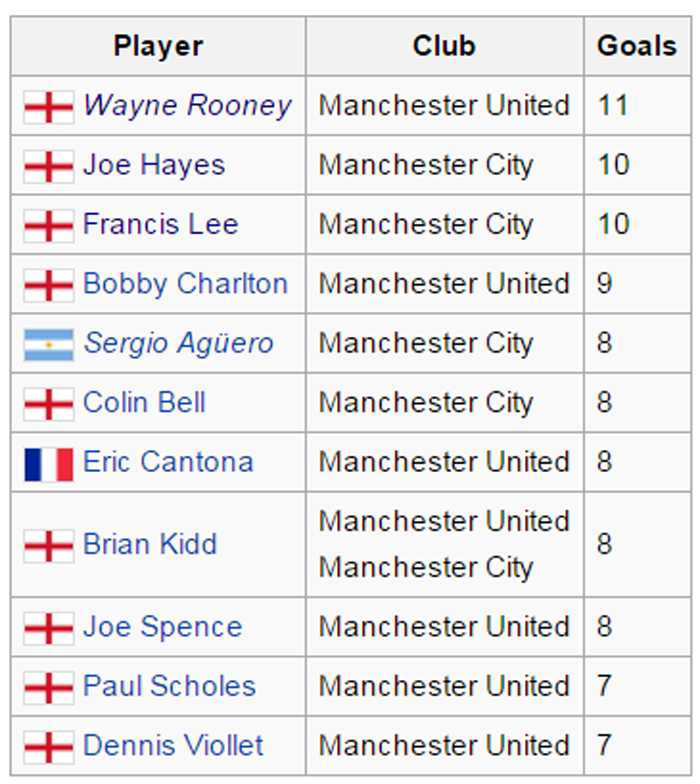Open the Wayne Rooney player link
Screen dimensions: 700x784
(x=187, y=106)
